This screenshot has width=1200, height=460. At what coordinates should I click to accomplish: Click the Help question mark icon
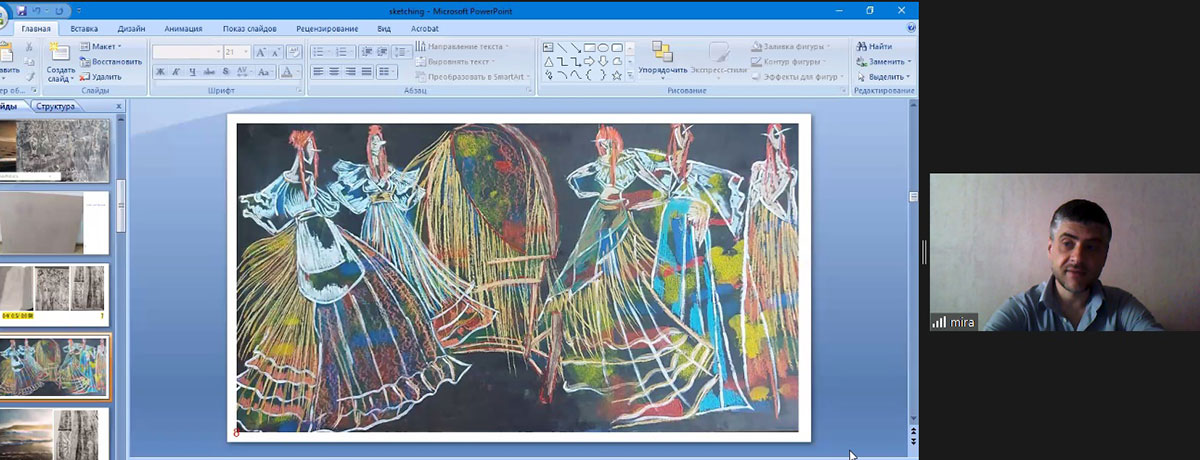[x=910, y=28]
